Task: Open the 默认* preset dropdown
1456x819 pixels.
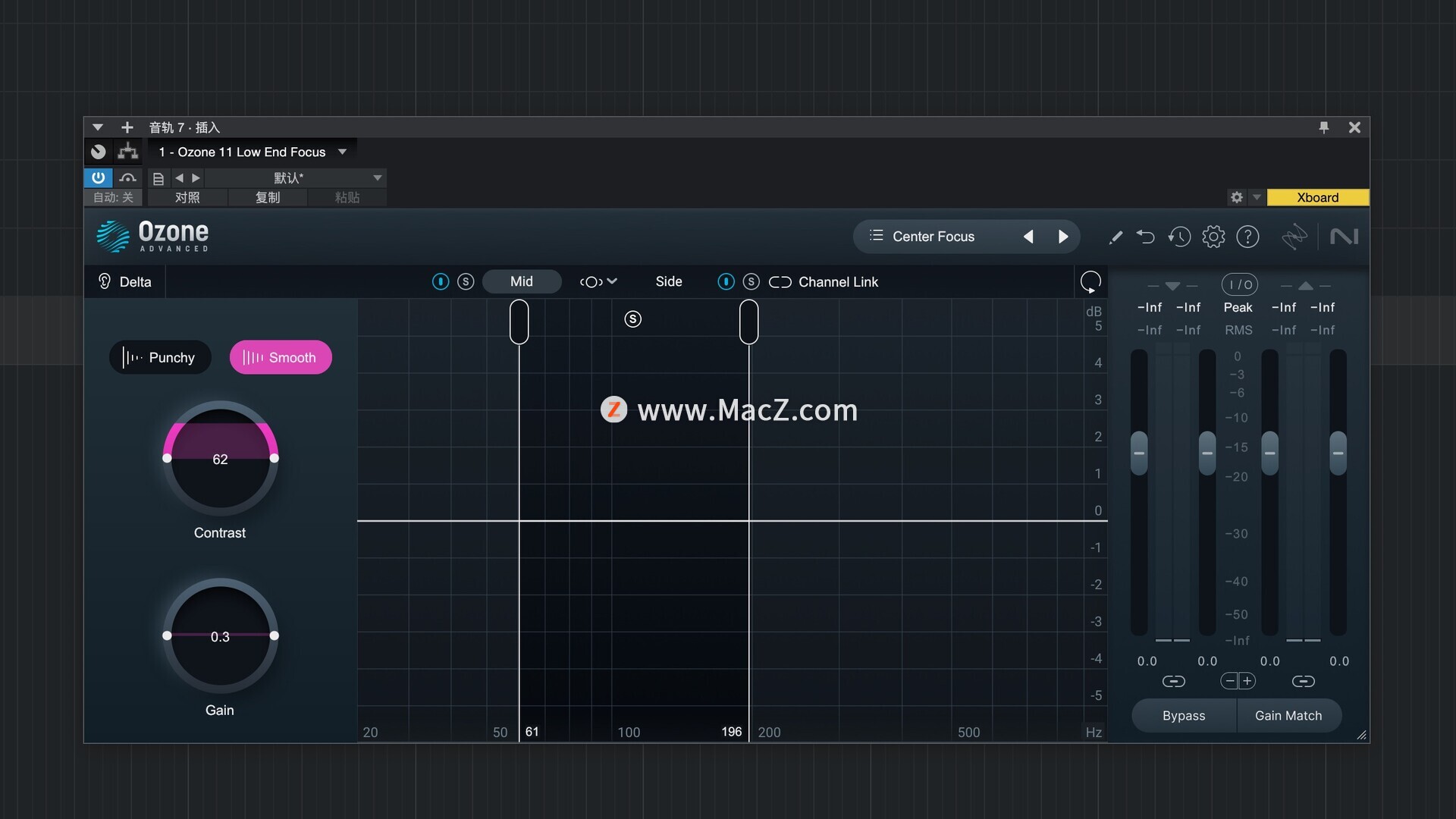Action: [x=296, y=177]
